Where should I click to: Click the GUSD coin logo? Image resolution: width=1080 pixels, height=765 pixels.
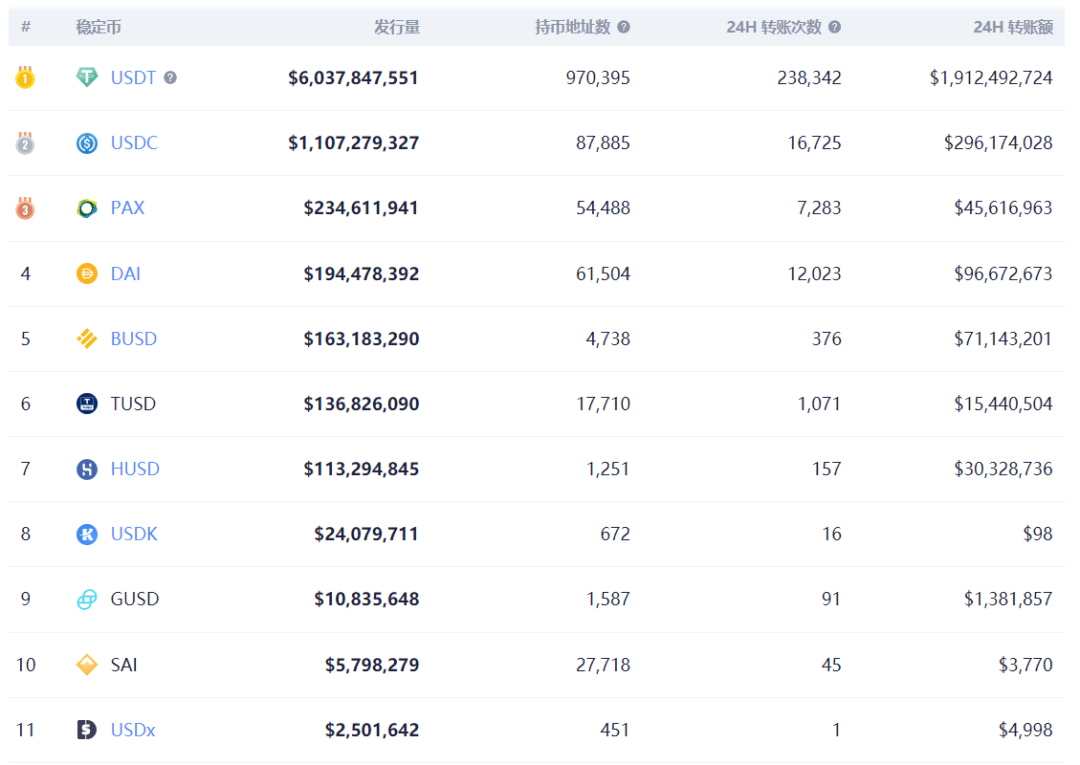click(87, 599)
